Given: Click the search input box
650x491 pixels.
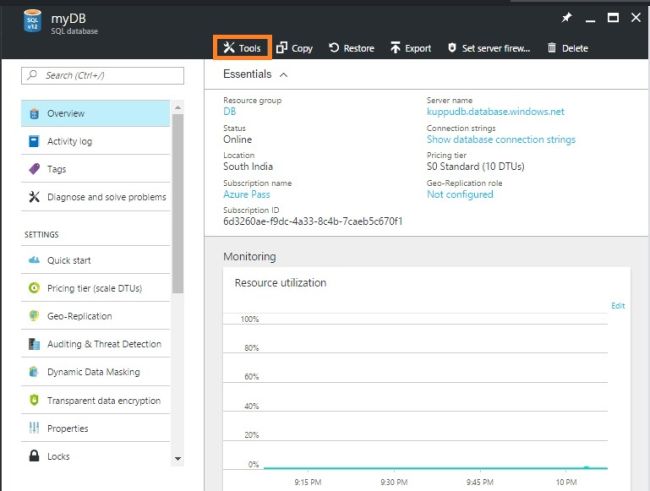Looking at the screenshot, I should 102,75.
